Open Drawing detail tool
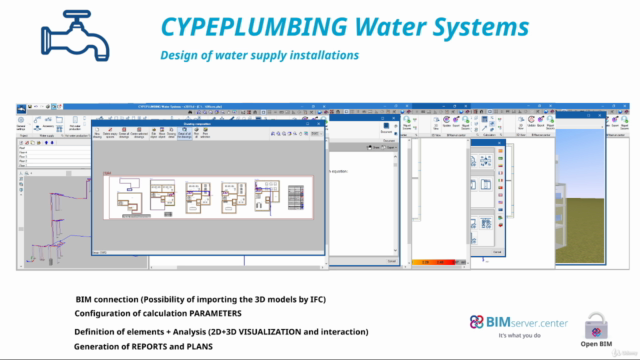640x360 pixels. click(x=171, y=133)
